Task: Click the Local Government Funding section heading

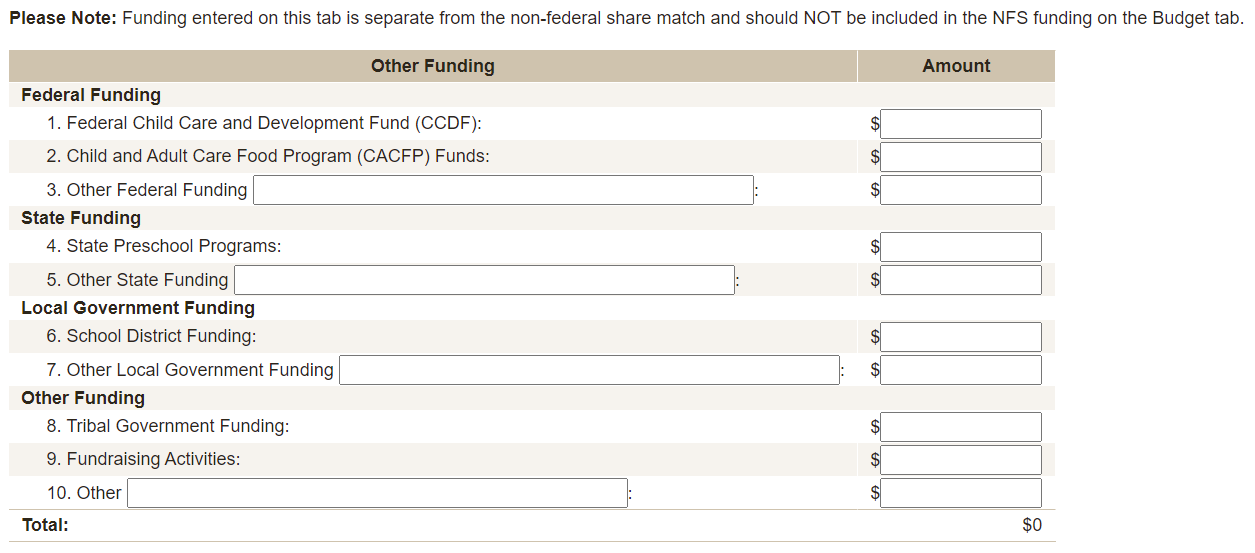Action: 138,308
